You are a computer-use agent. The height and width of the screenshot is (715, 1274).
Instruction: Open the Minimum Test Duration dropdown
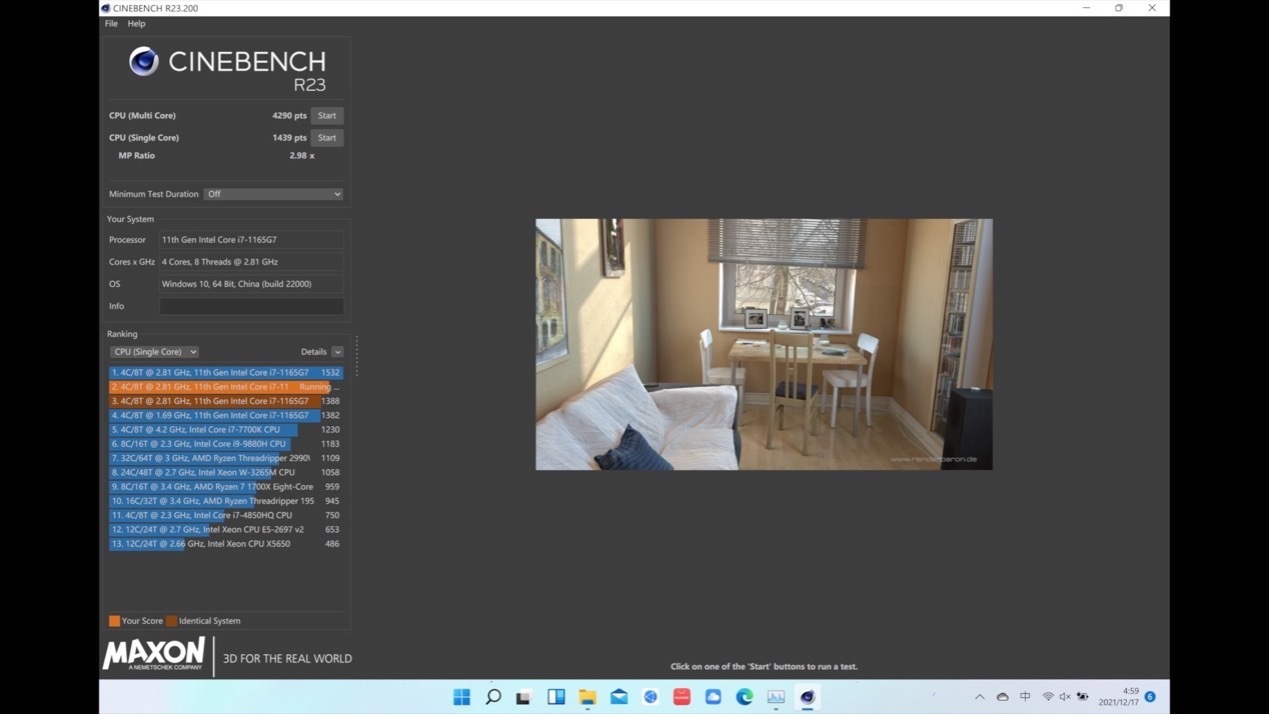273,194
